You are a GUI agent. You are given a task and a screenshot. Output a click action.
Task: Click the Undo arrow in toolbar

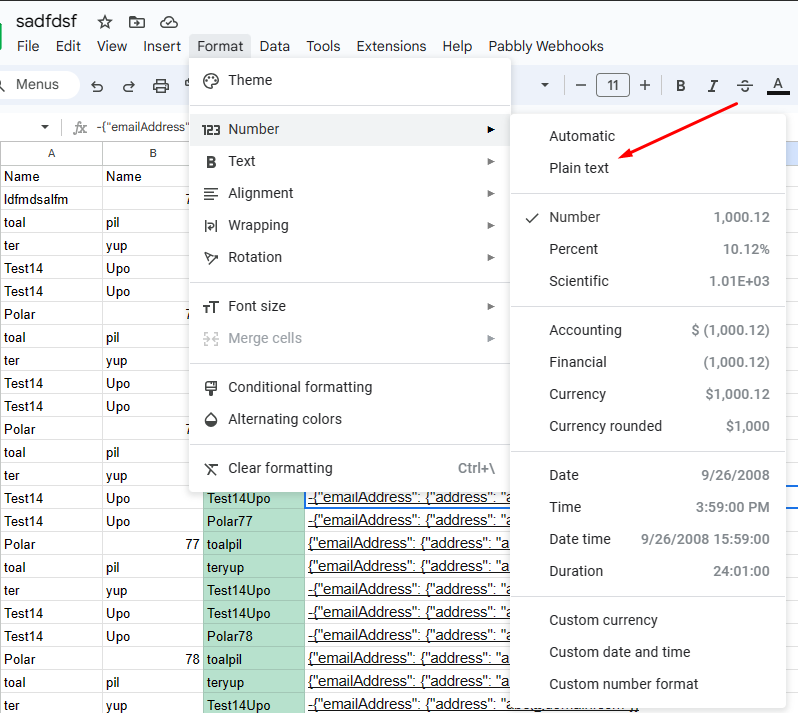(97, 86)
